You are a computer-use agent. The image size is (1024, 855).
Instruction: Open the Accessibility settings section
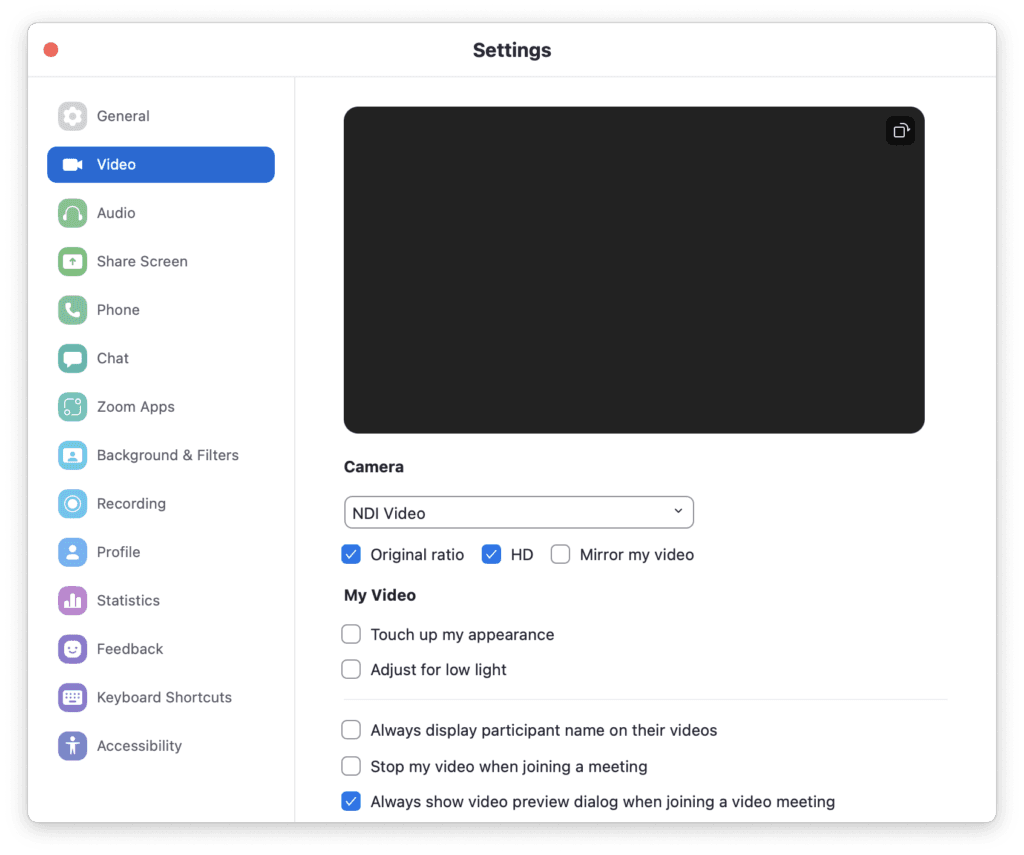point(139,746)
